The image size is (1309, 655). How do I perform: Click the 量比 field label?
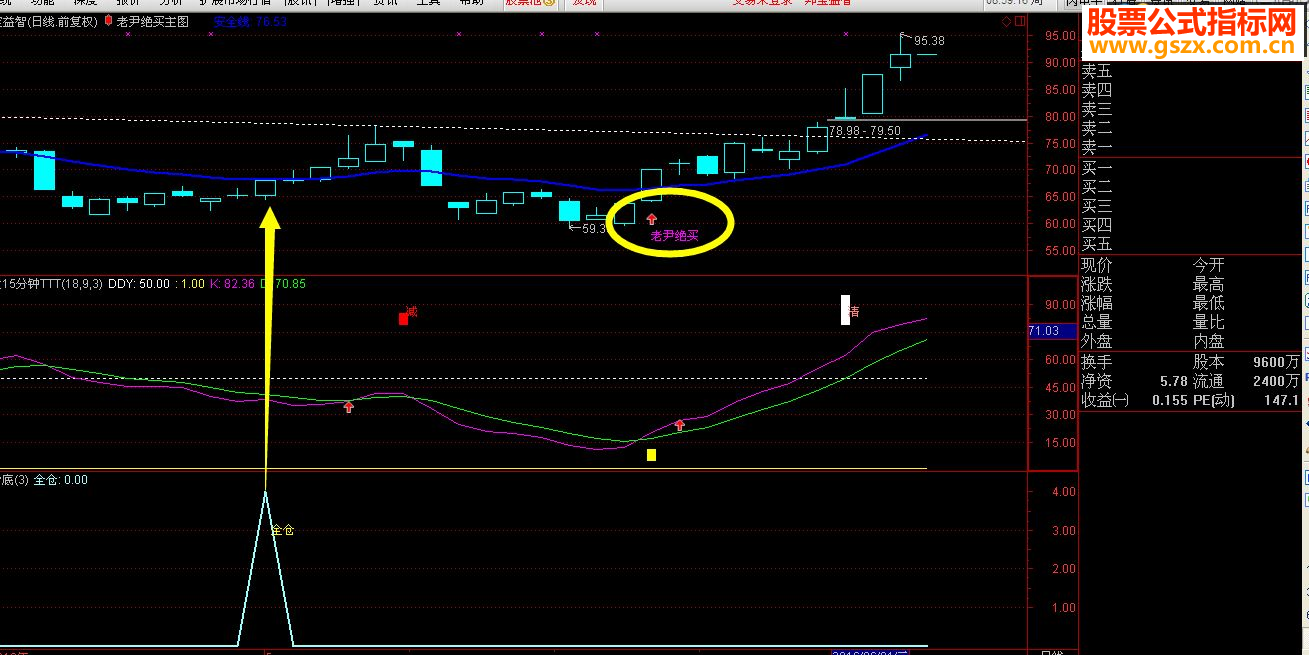(x=1208, y=322)
